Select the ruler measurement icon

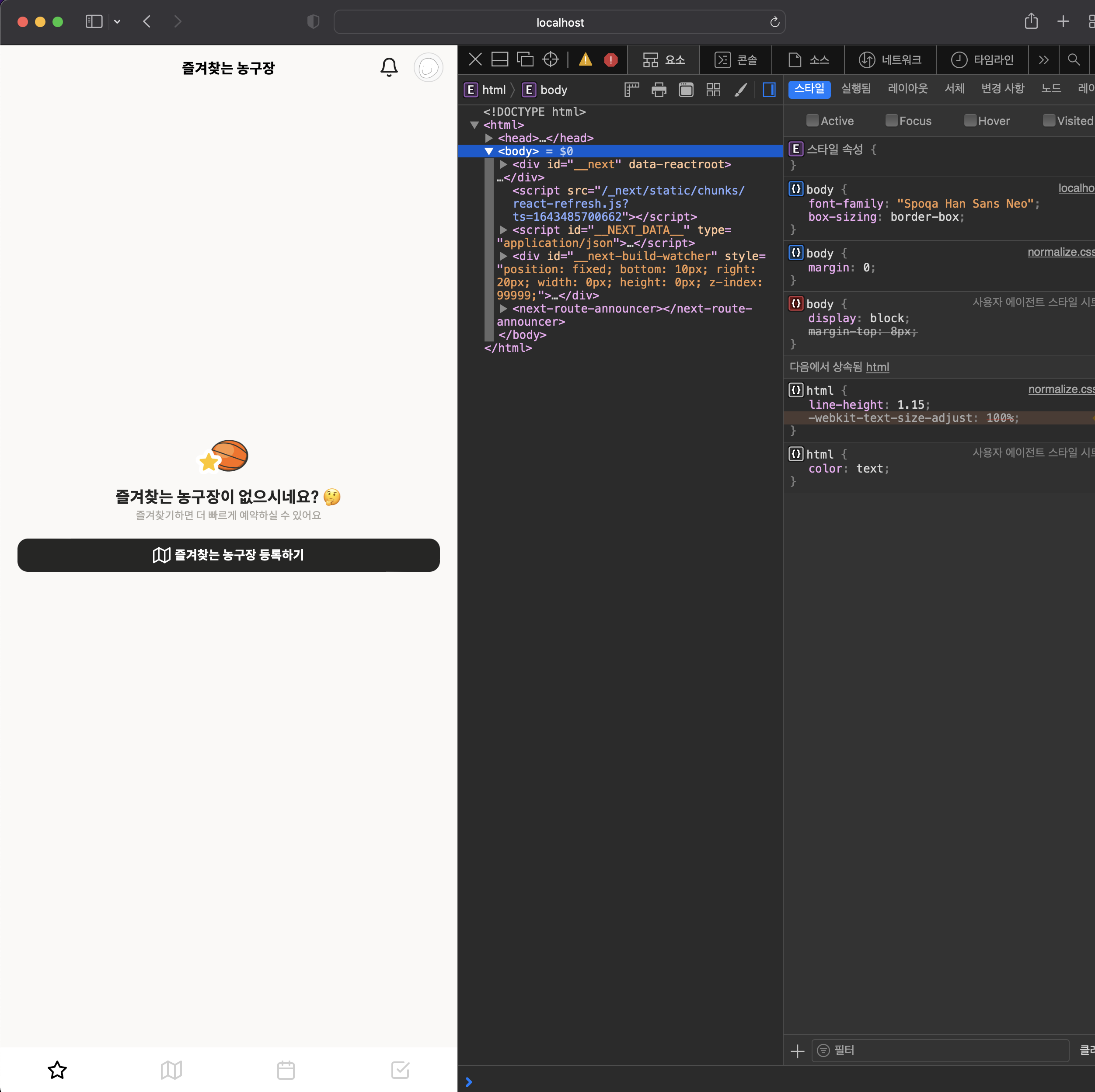[x=631, y=90]
